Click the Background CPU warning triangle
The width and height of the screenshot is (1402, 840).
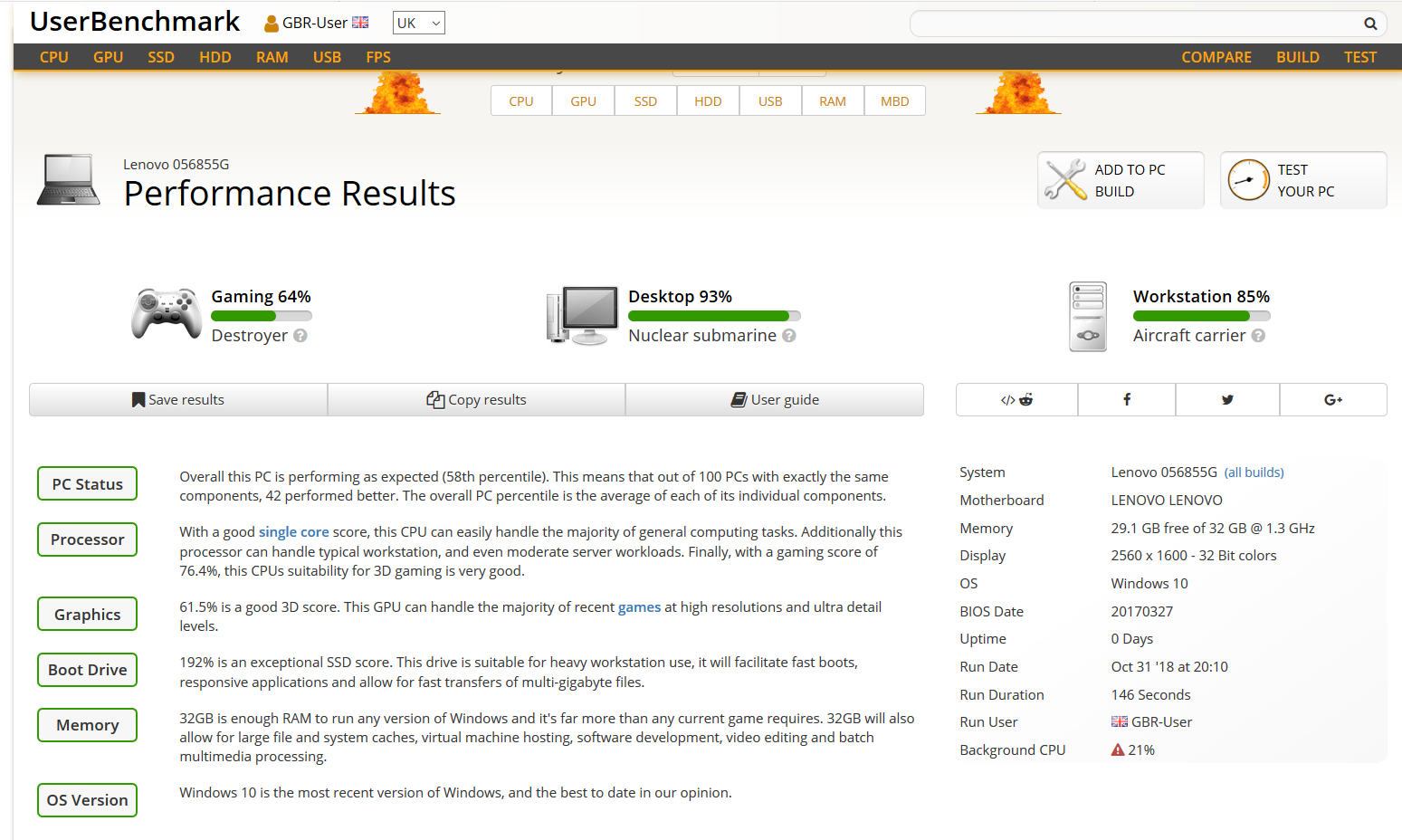(x=1118, y=749)
